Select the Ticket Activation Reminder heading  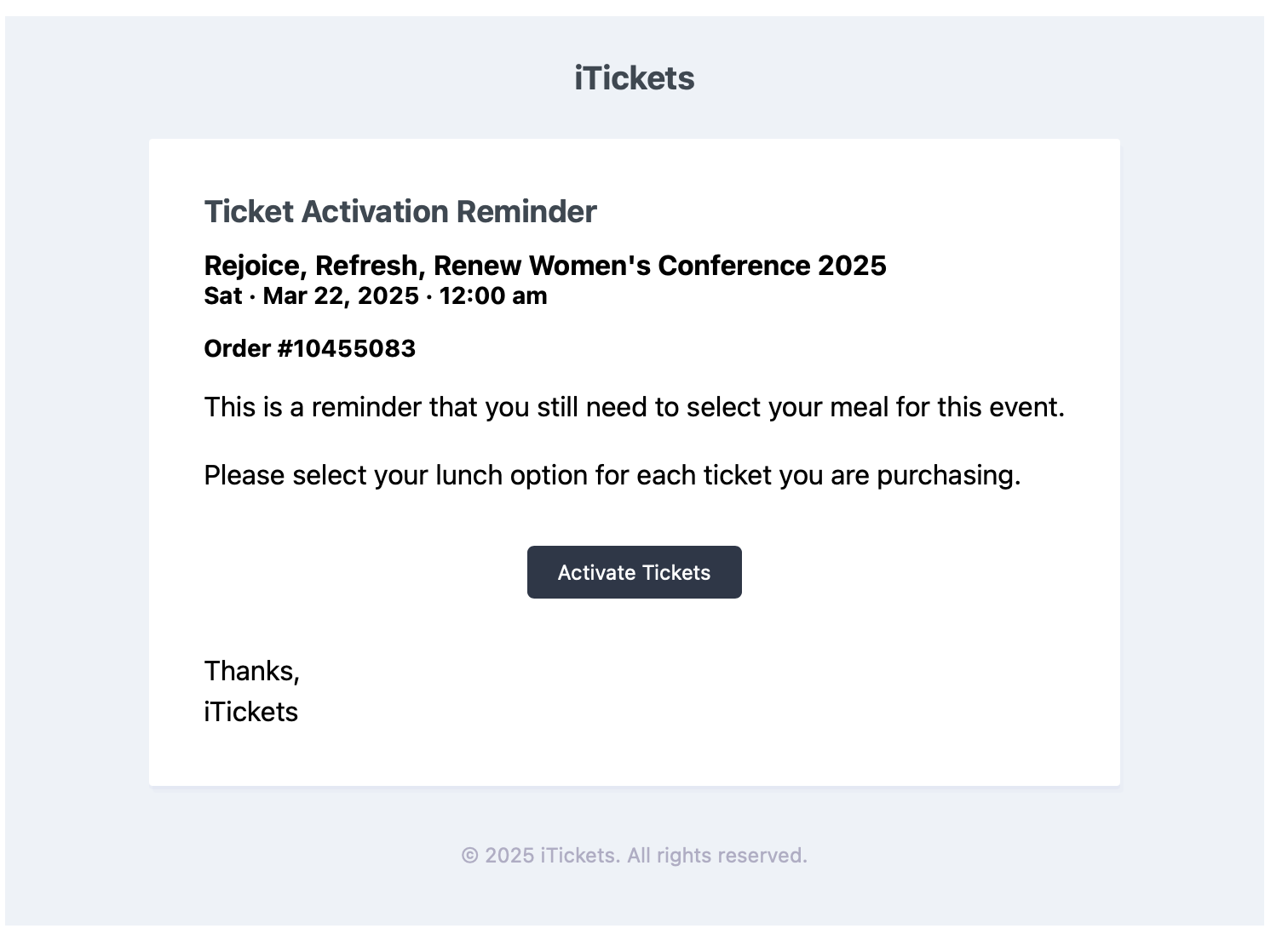click(x=400, y=211)
